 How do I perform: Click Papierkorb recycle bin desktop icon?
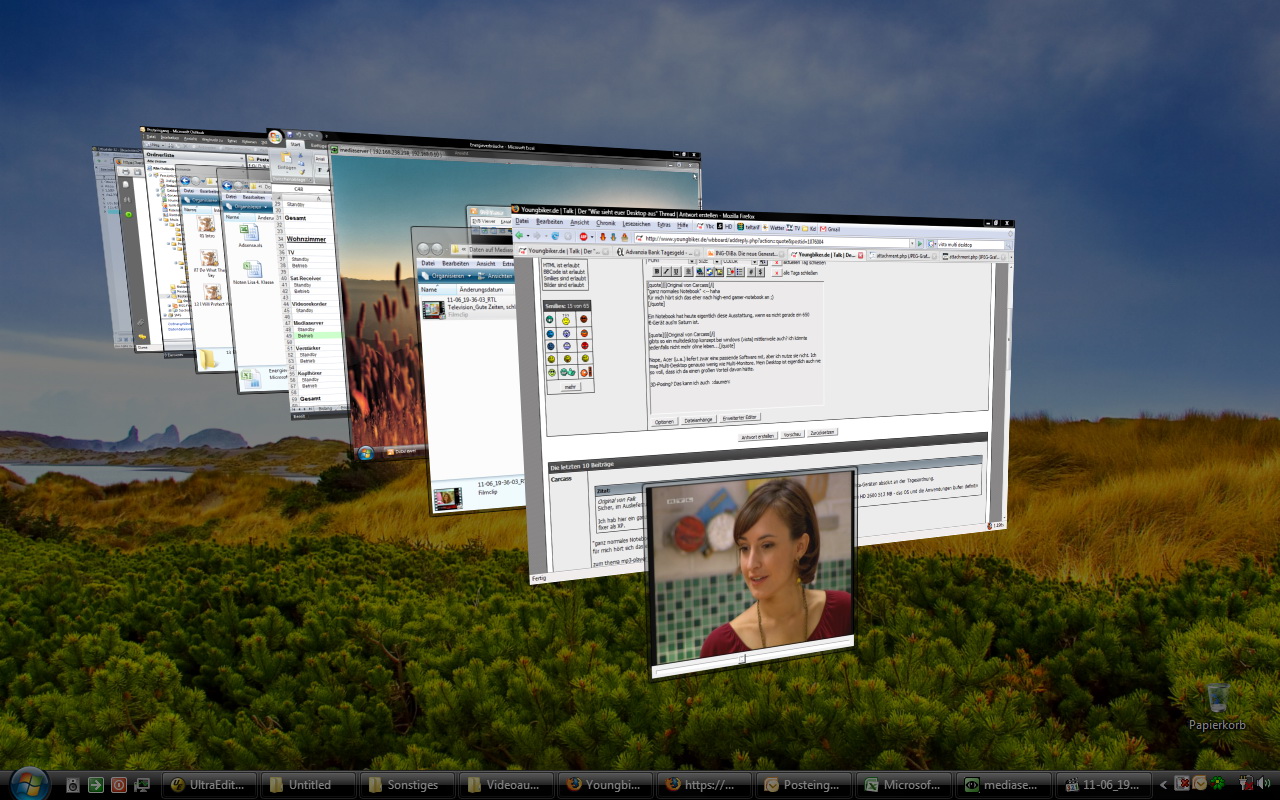click(1217, 705)
